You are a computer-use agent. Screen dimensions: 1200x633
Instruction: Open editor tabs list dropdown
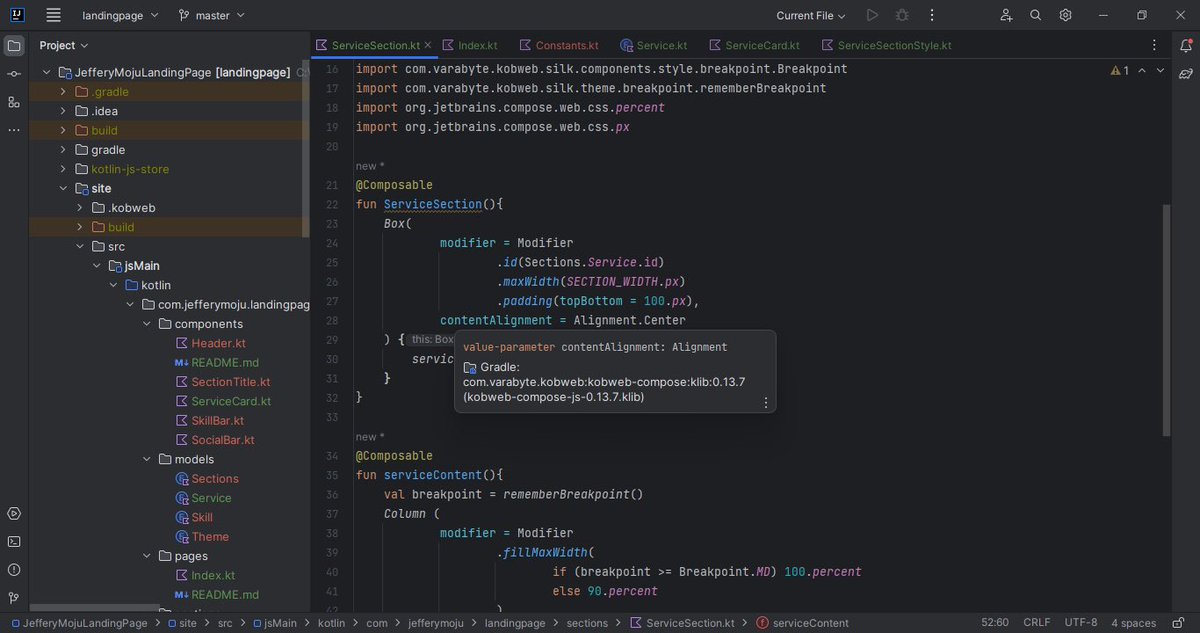coord(1155,46)
